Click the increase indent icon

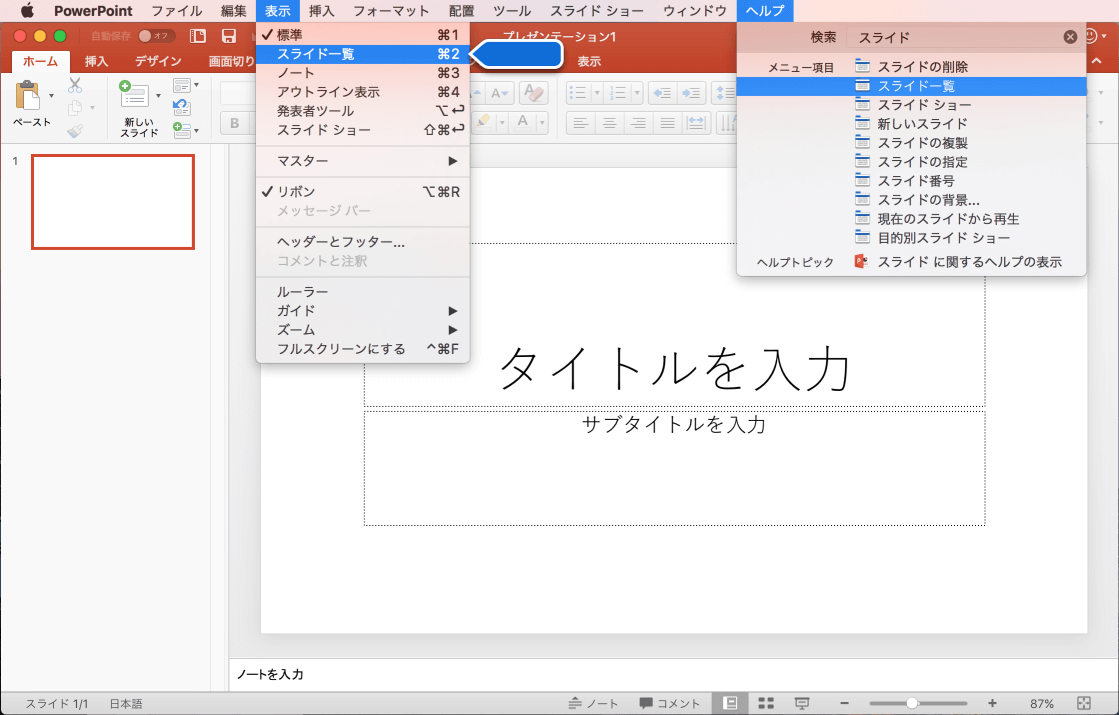(x=691, y=93)
